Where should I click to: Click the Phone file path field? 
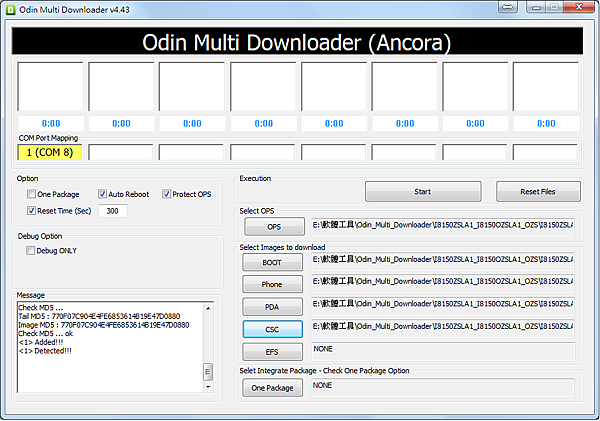[443, 284]
